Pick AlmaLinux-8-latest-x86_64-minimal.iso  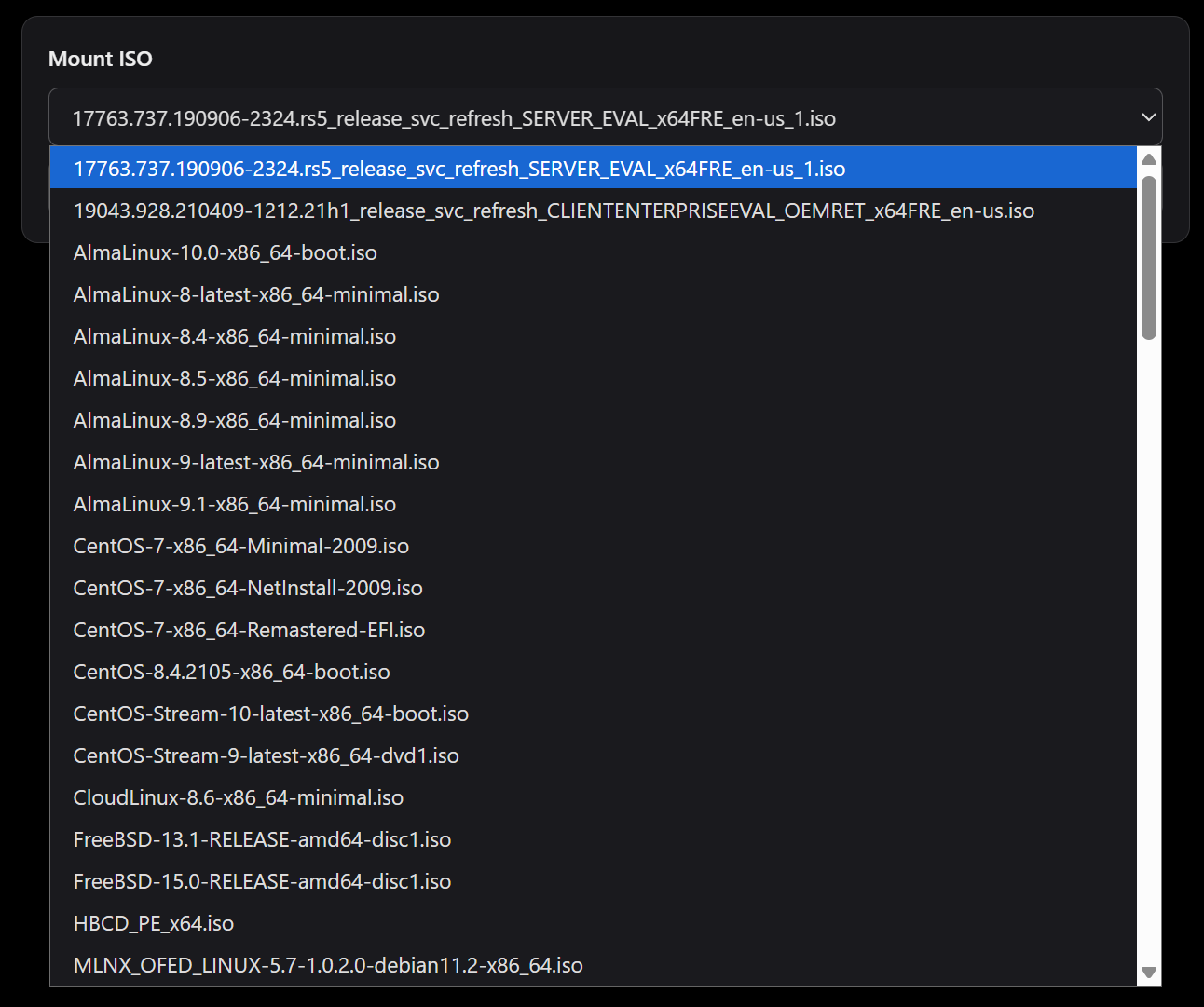point(594,294)
